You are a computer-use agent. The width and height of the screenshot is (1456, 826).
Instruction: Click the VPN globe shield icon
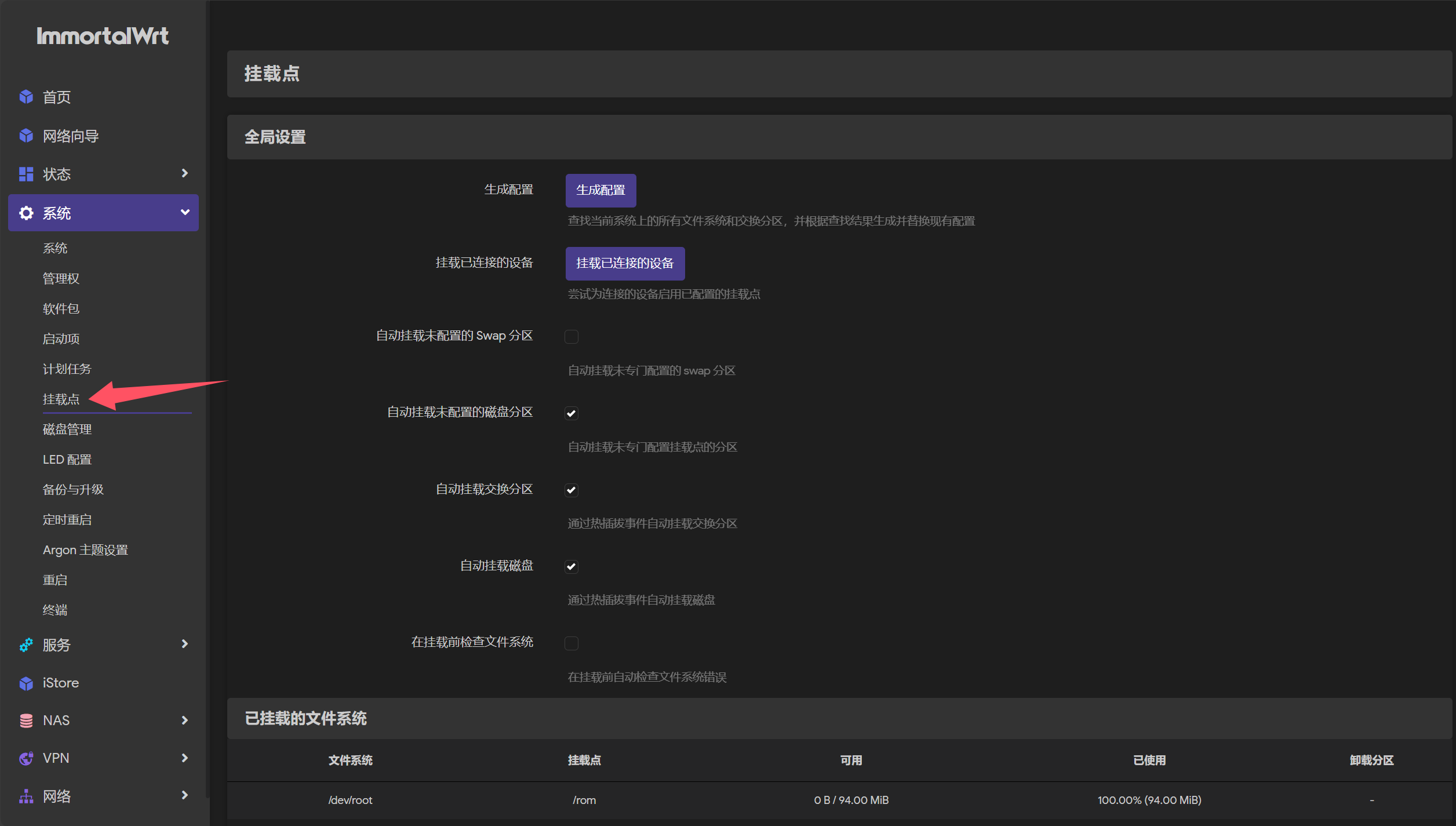(26, 758)
